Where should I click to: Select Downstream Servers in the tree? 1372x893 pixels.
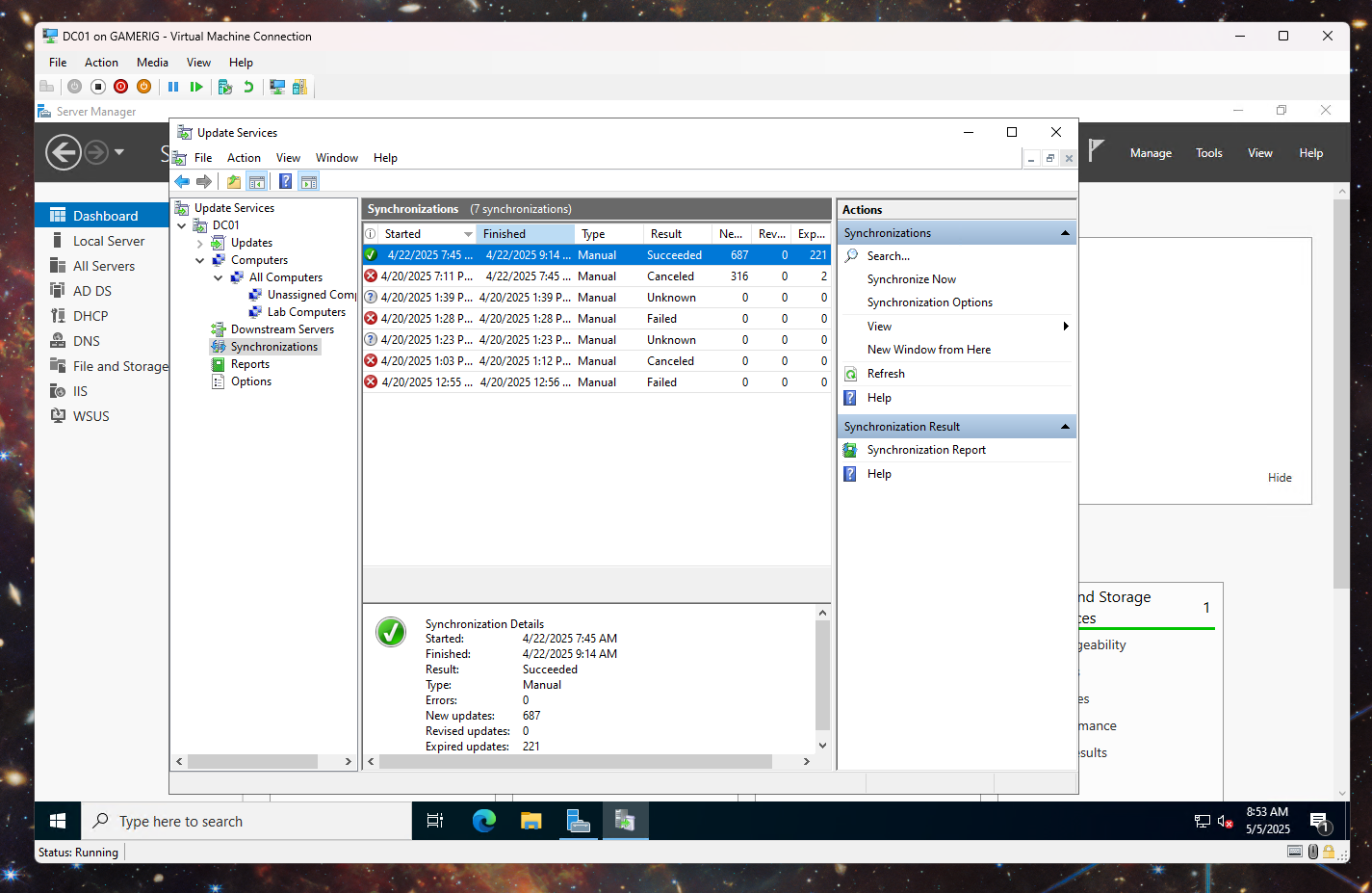point(282,329)
